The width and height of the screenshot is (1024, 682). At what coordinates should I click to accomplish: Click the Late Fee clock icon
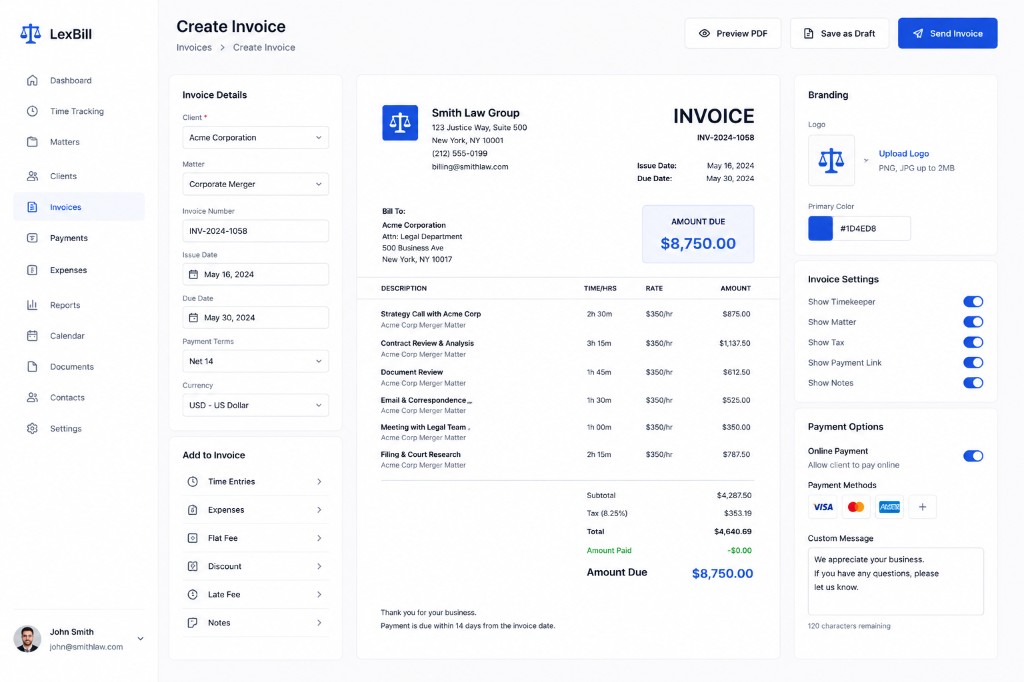[x=193, y=594]
